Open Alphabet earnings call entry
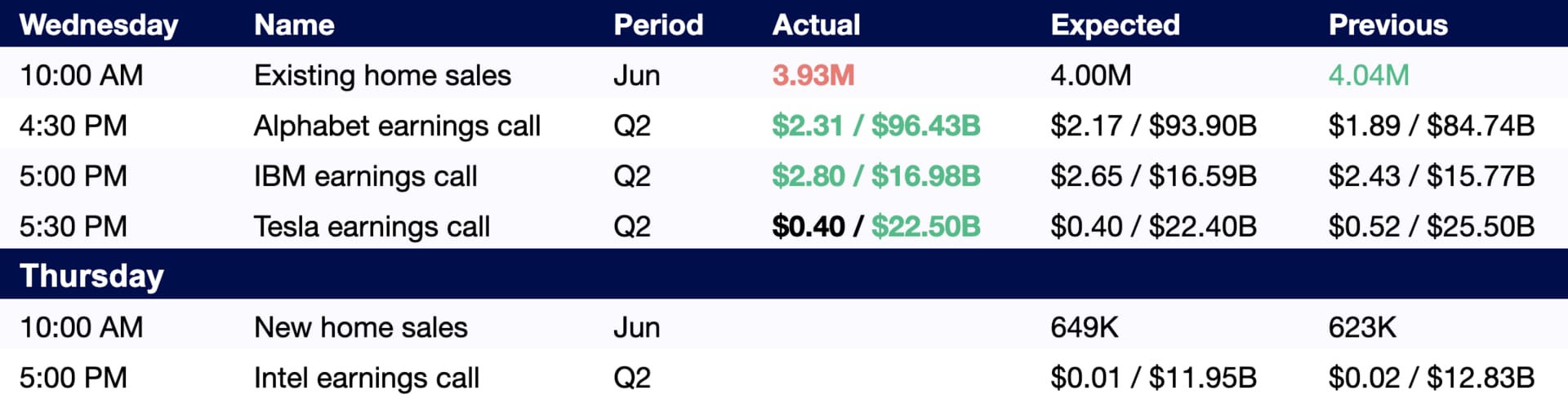Viewport: 1568px width, 399px height. click(x=398, y=126)
